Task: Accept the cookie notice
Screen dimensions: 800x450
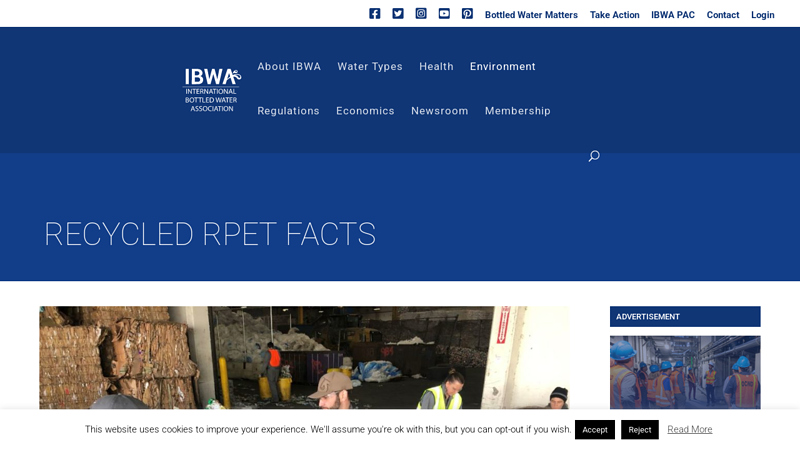Action: tap(595, 430)
